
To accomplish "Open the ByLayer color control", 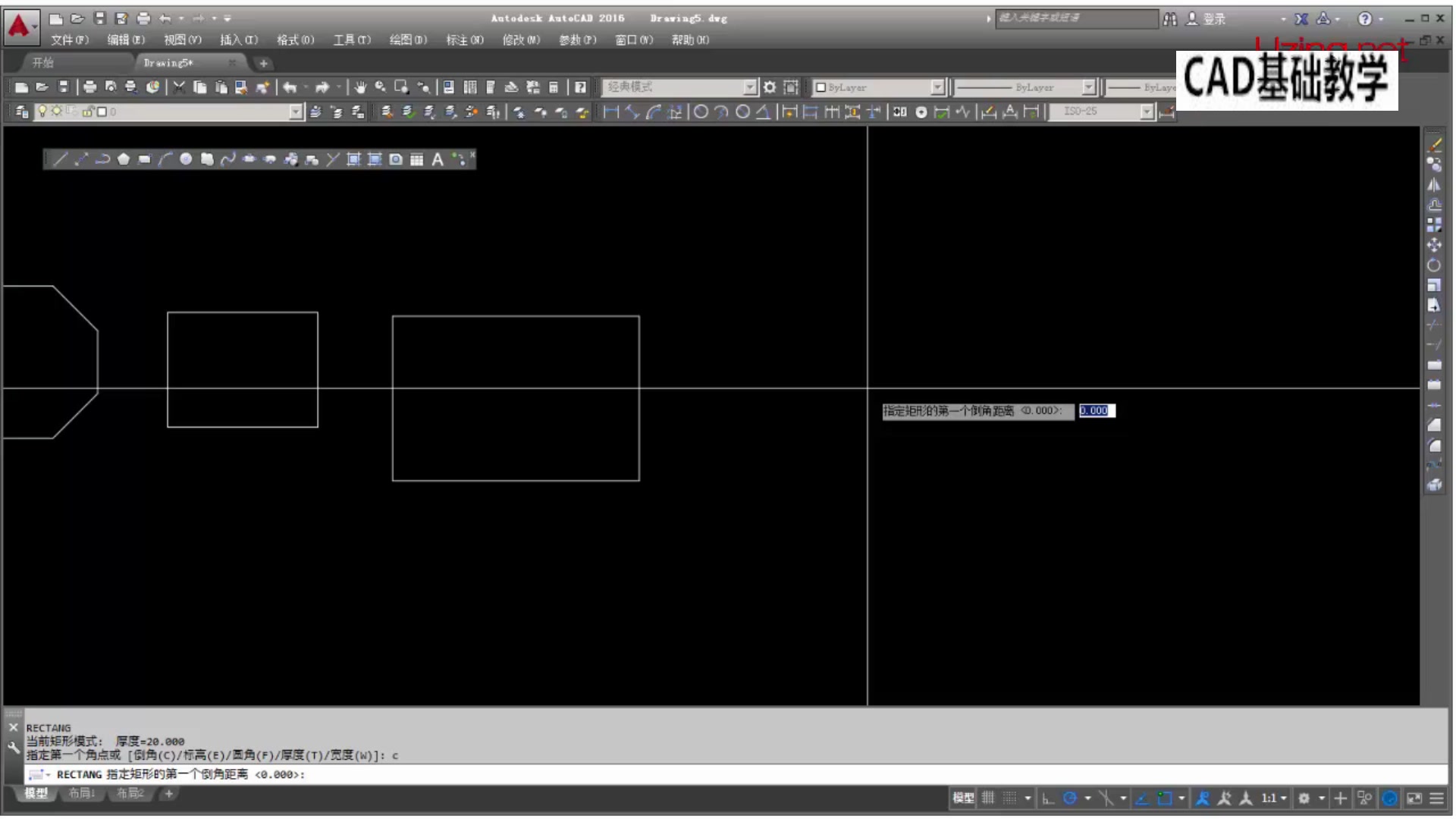I will click(878, 87).
